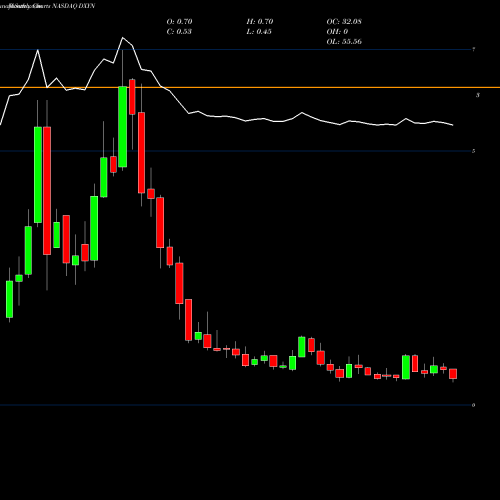Click the first green candle on the left

pos(9,299)
